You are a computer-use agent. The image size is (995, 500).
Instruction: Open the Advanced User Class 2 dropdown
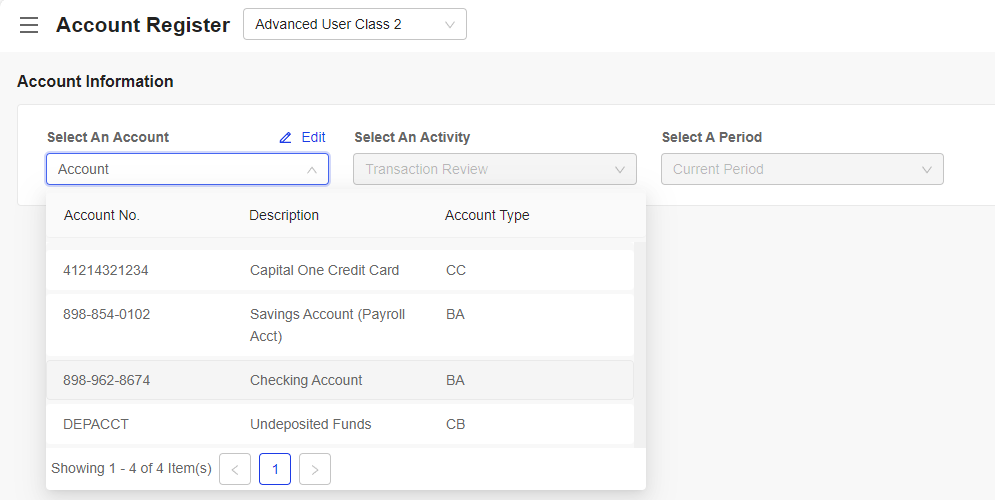tap(355, 24)
